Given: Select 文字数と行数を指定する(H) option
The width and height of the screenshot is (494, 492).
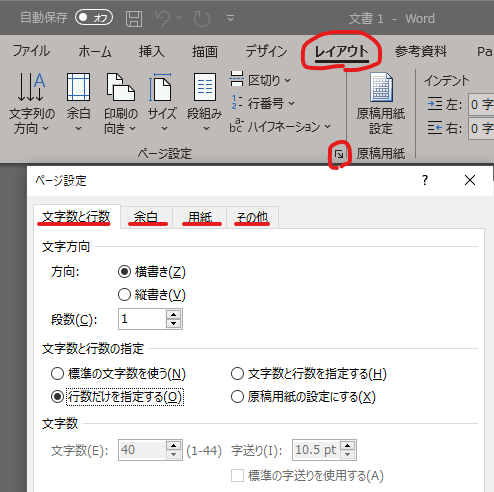Looking at the screenshot, I should click(237, 374).
